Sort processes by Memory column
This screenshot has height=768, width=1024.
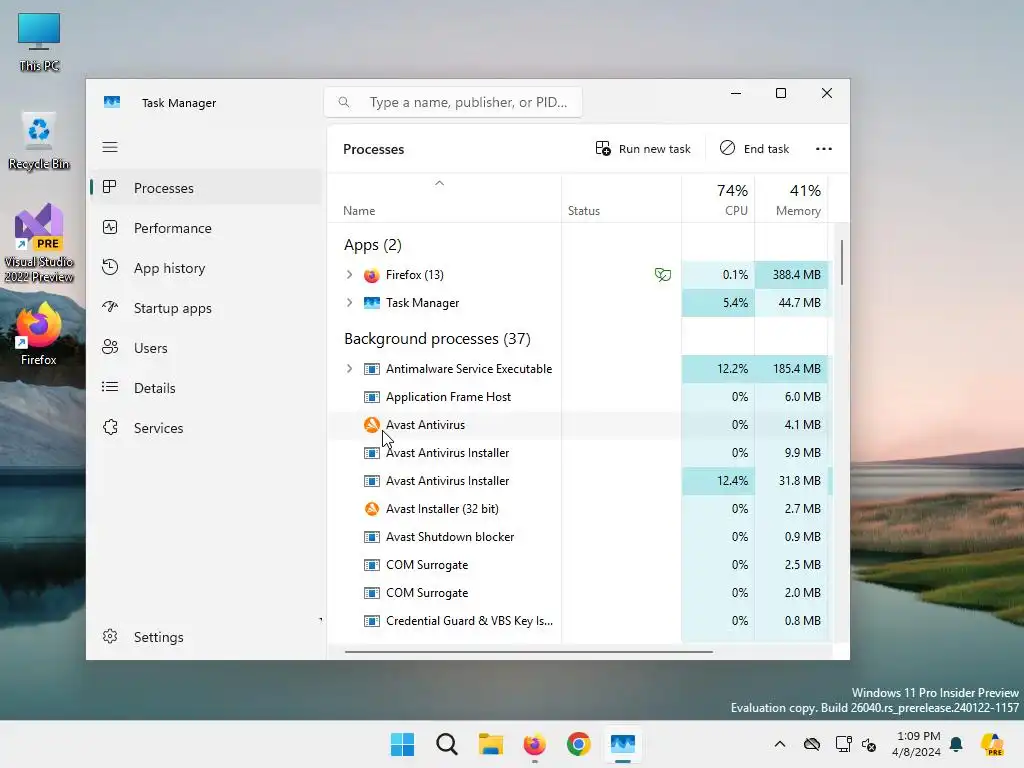tap(792, 199)
